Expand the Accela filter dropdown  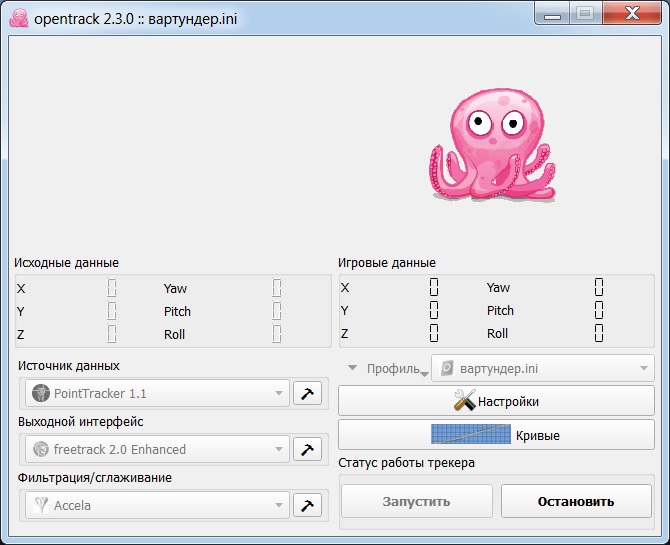coord(157,505)
